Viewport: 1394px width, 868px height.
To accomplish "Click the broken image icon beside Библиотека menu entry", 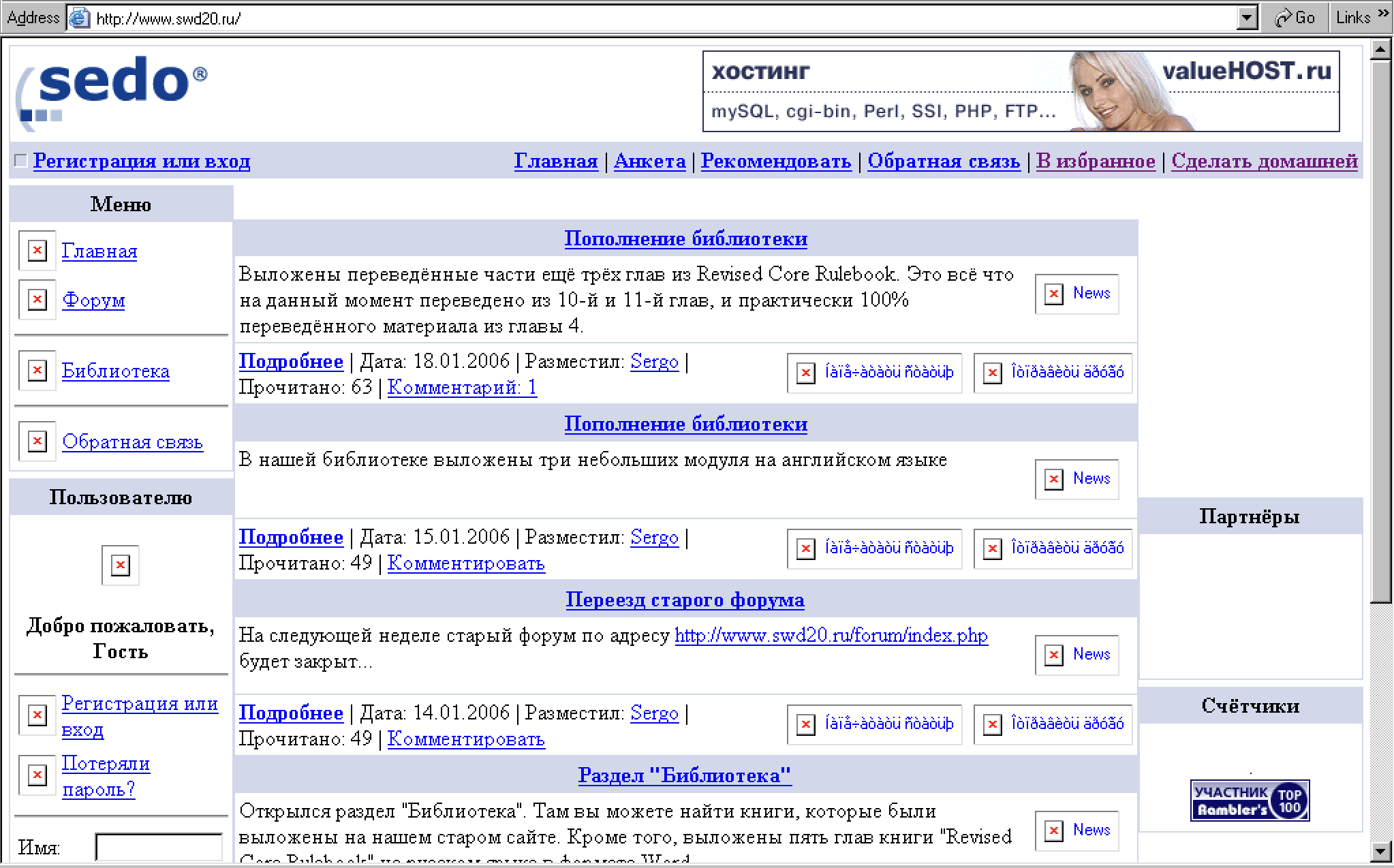I will (x=36, y=371).
